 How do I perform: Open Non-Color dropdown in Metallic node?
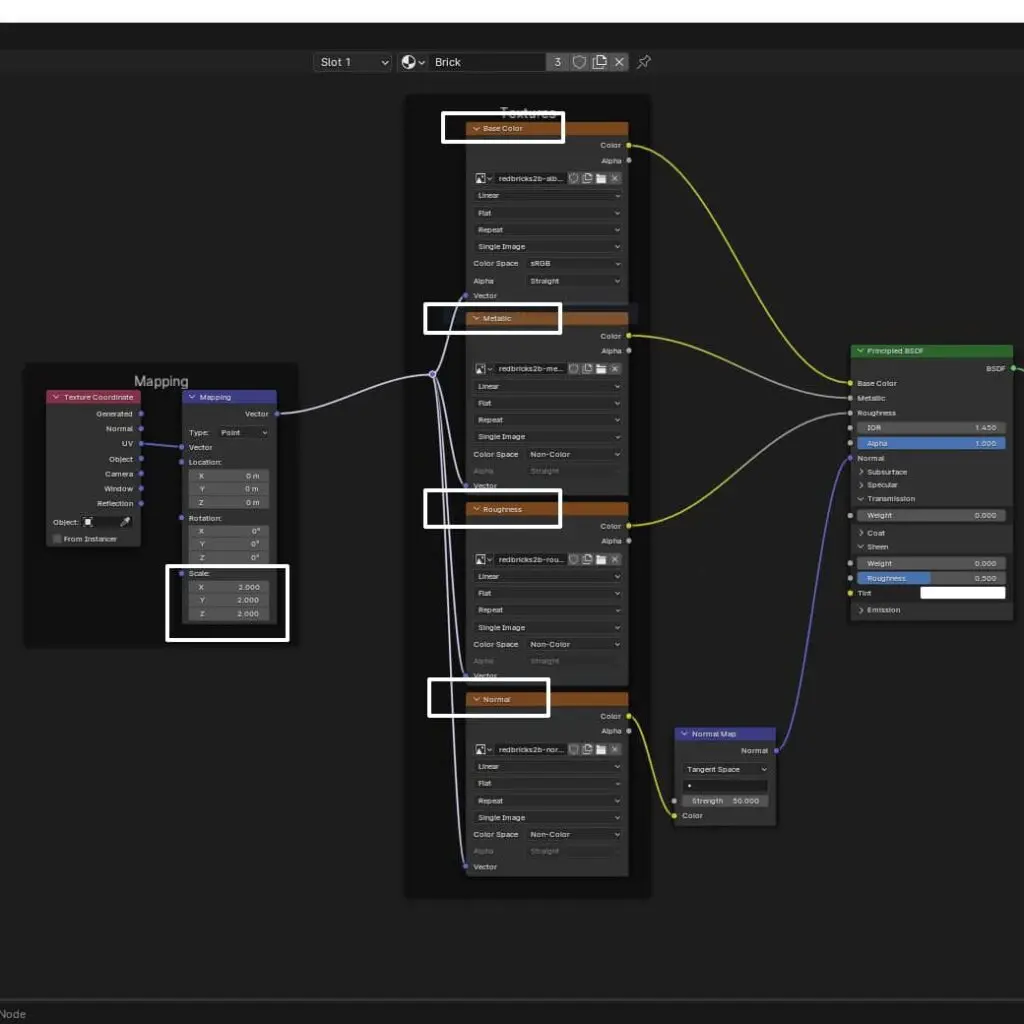(574, 455)
